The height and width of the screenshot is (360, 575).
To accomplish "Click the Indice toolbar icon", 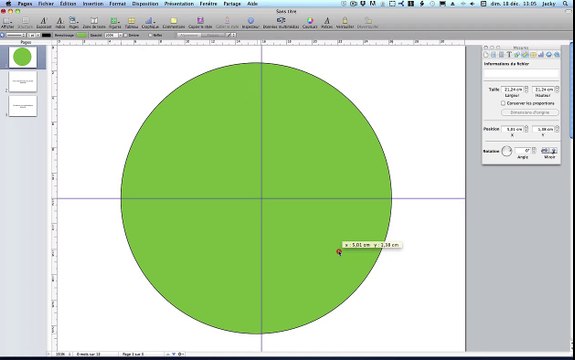I will coord(60,22).
